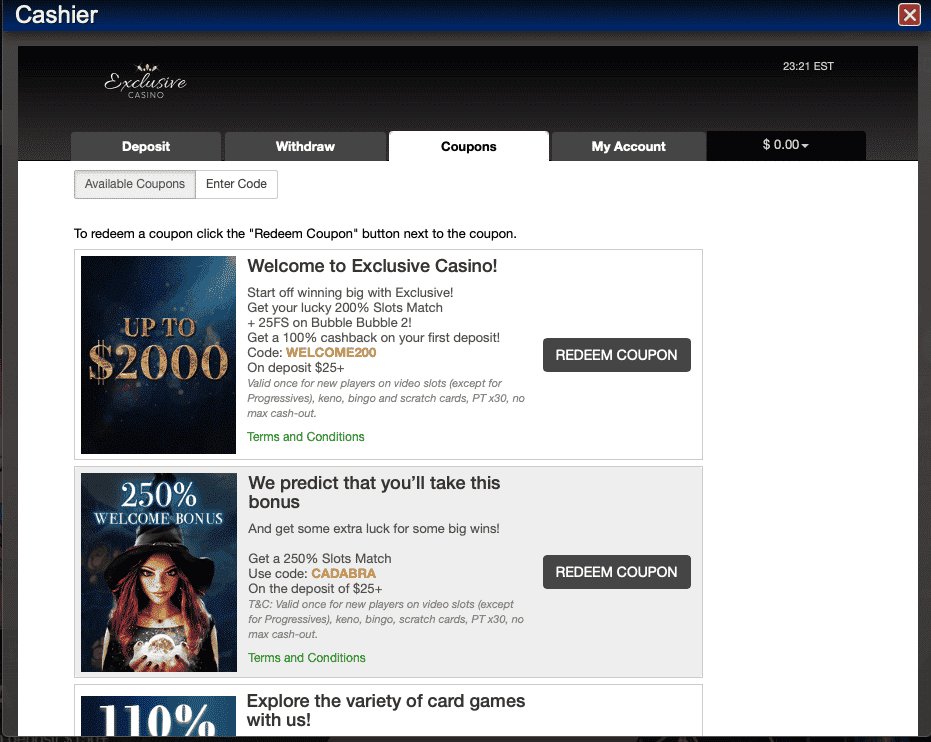The width and height of the screenshot is (931, 742).
Task: Click the Up To $2000 coupon image
Action: (159, 355)
